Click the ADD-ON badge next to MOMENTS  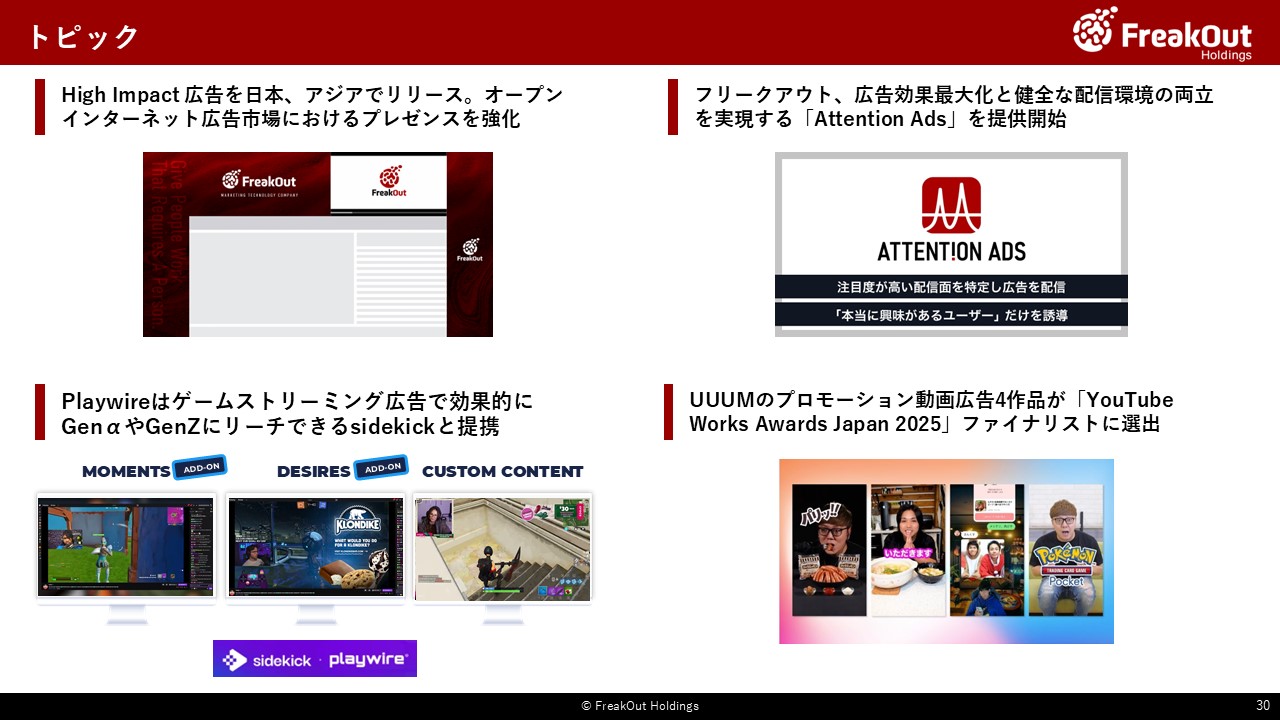pos(200,468)
